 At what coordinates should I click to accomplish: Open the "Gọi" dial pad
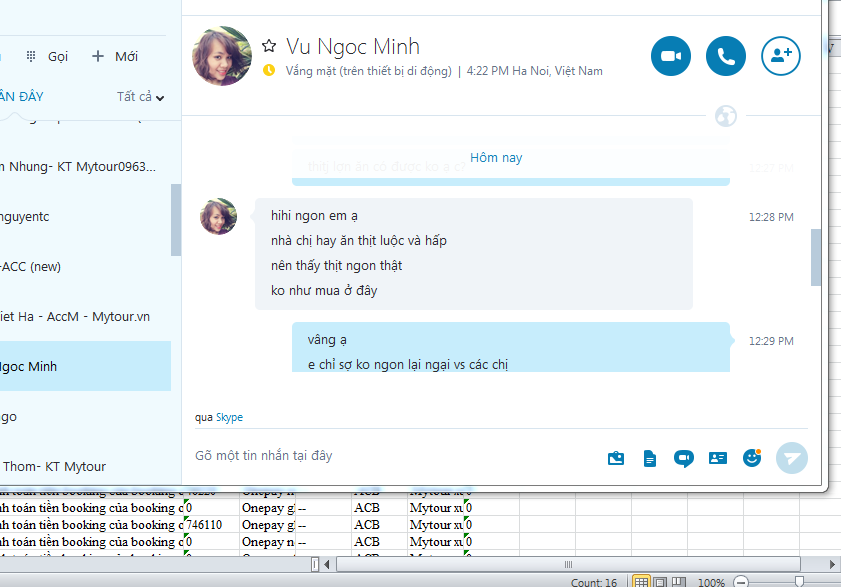(47, 56)
